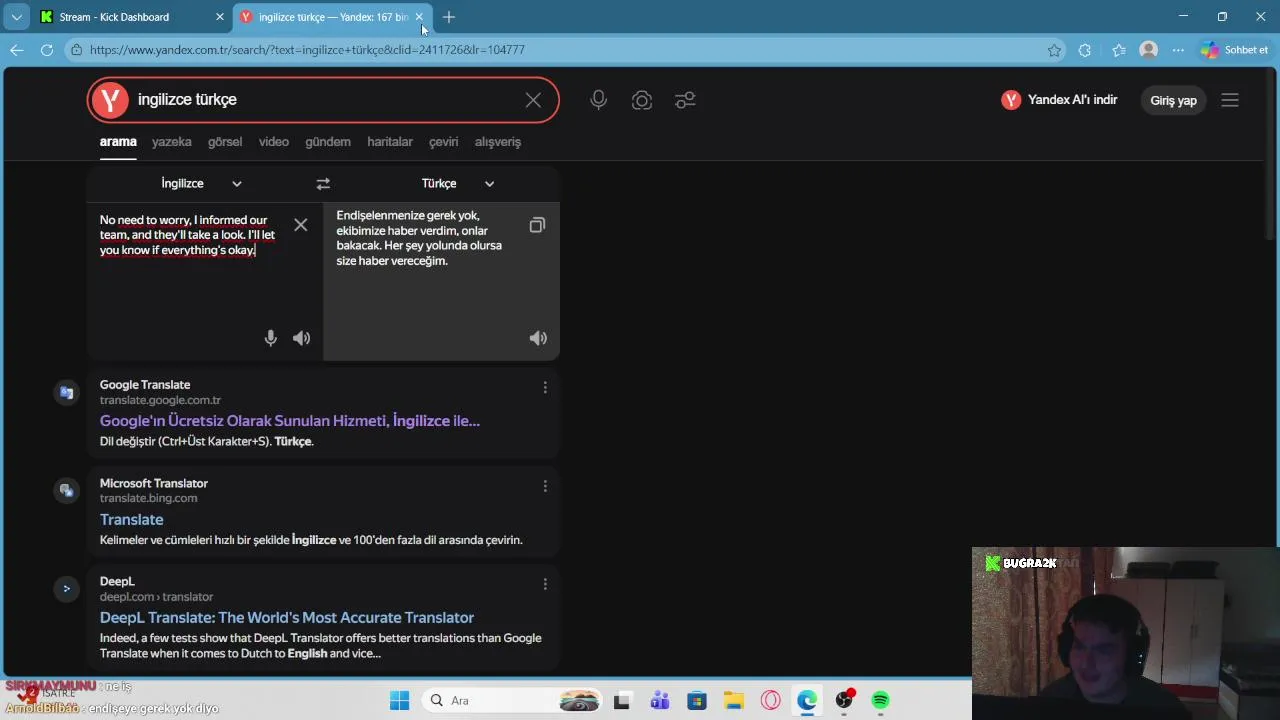The width and height of the screenshot is (1280, 720).
Task: Listen to the English source text
Action: click(301, 338)
